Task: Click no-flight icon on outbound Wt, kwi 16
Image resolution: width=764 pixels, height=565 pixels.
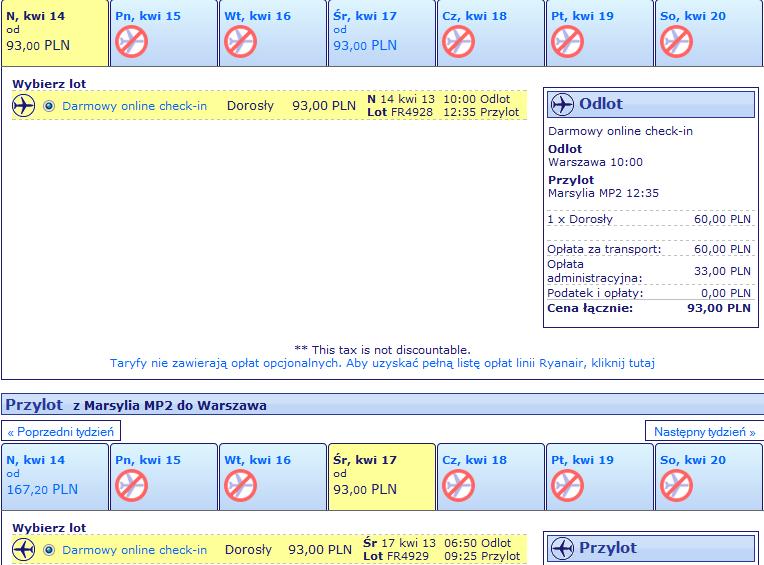Action: pyautogui.click(x=241, y=42)
